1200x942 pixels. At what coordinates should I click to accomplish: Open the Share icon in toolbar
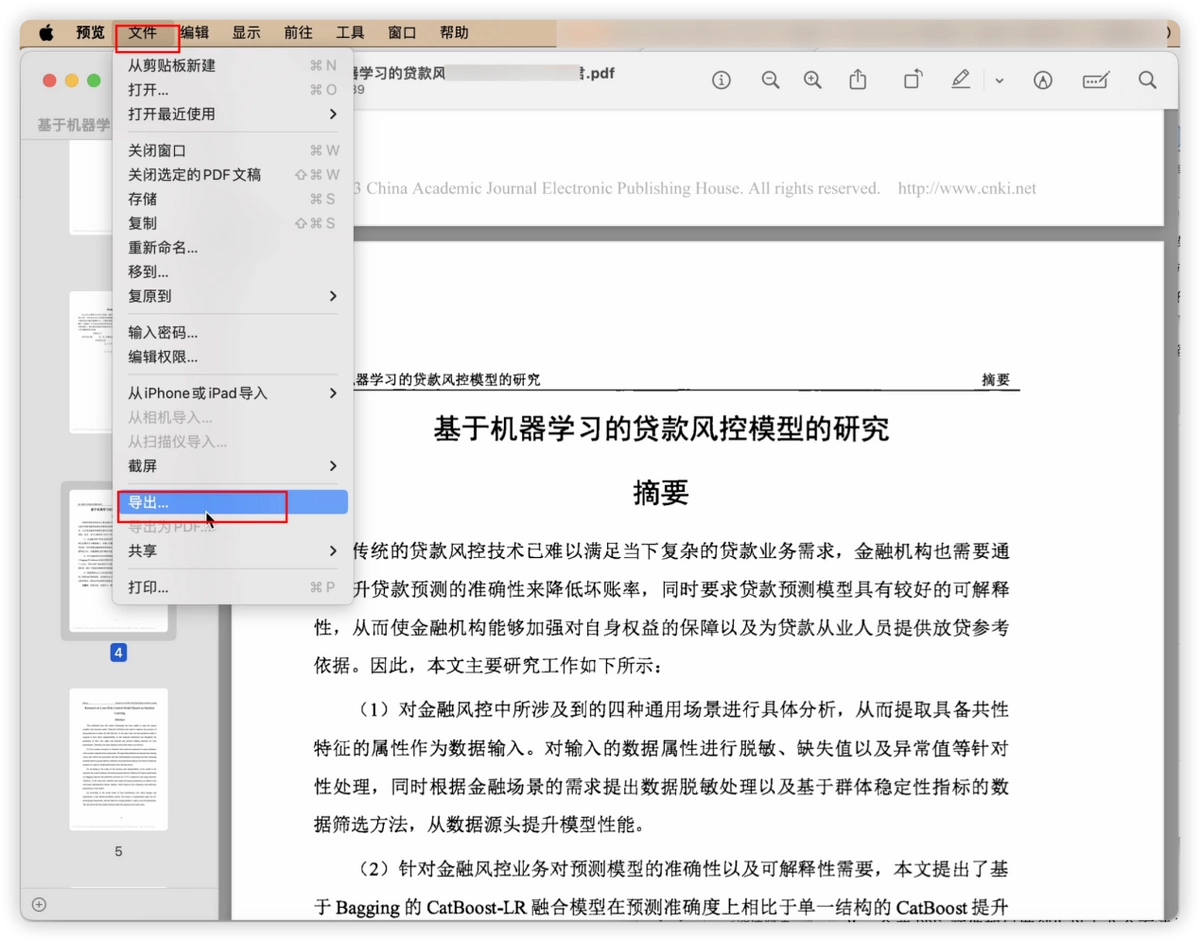tap(858, 80)
